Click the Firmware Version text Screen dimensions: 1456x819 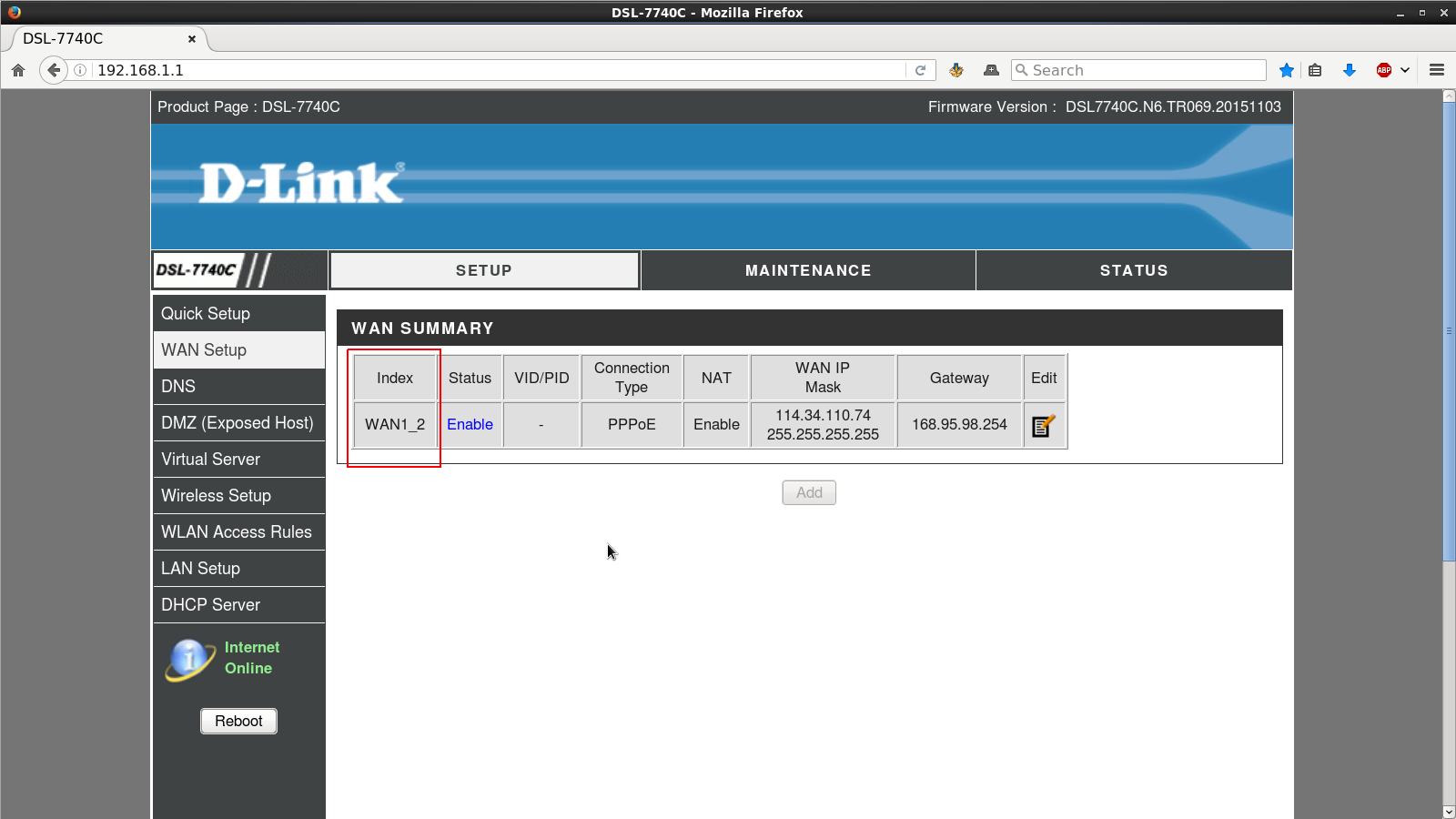coord(1104,106)
